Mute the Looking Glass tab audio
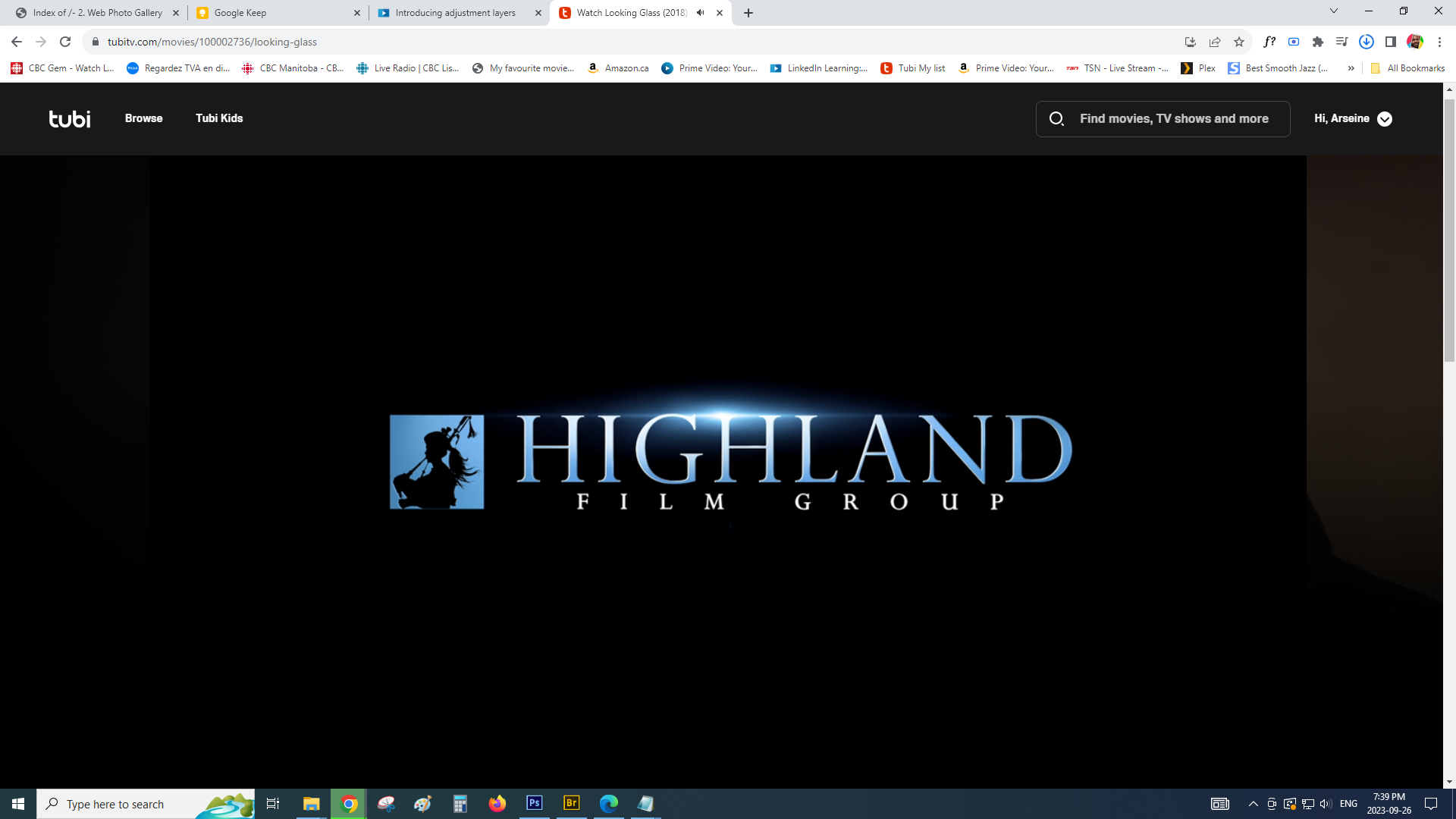This screenshot has width=1456, height=819. click(701, 13)
